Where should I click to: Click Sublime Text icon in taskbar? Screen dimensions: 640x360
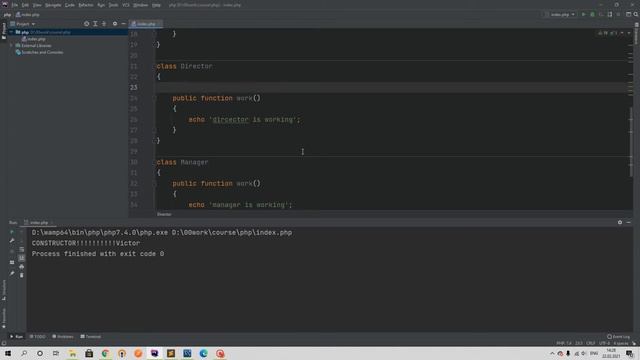pyautogui.click(x=171, y=353)
